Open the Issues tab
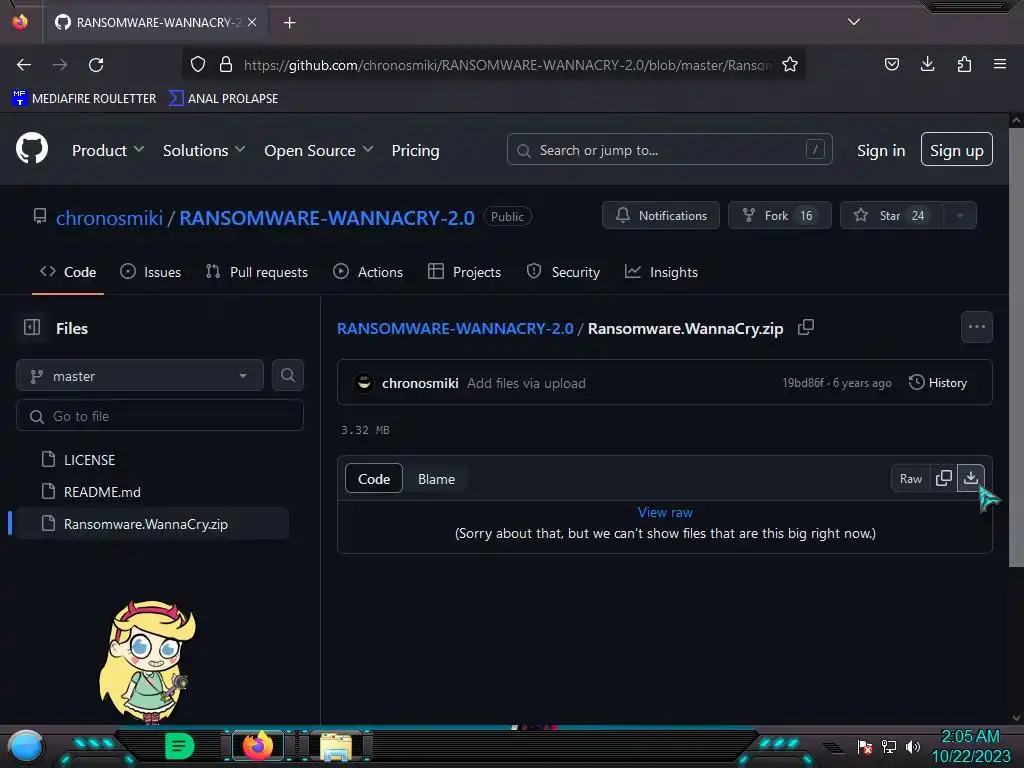Screen dimensions: 1024x768 [150, 272]
